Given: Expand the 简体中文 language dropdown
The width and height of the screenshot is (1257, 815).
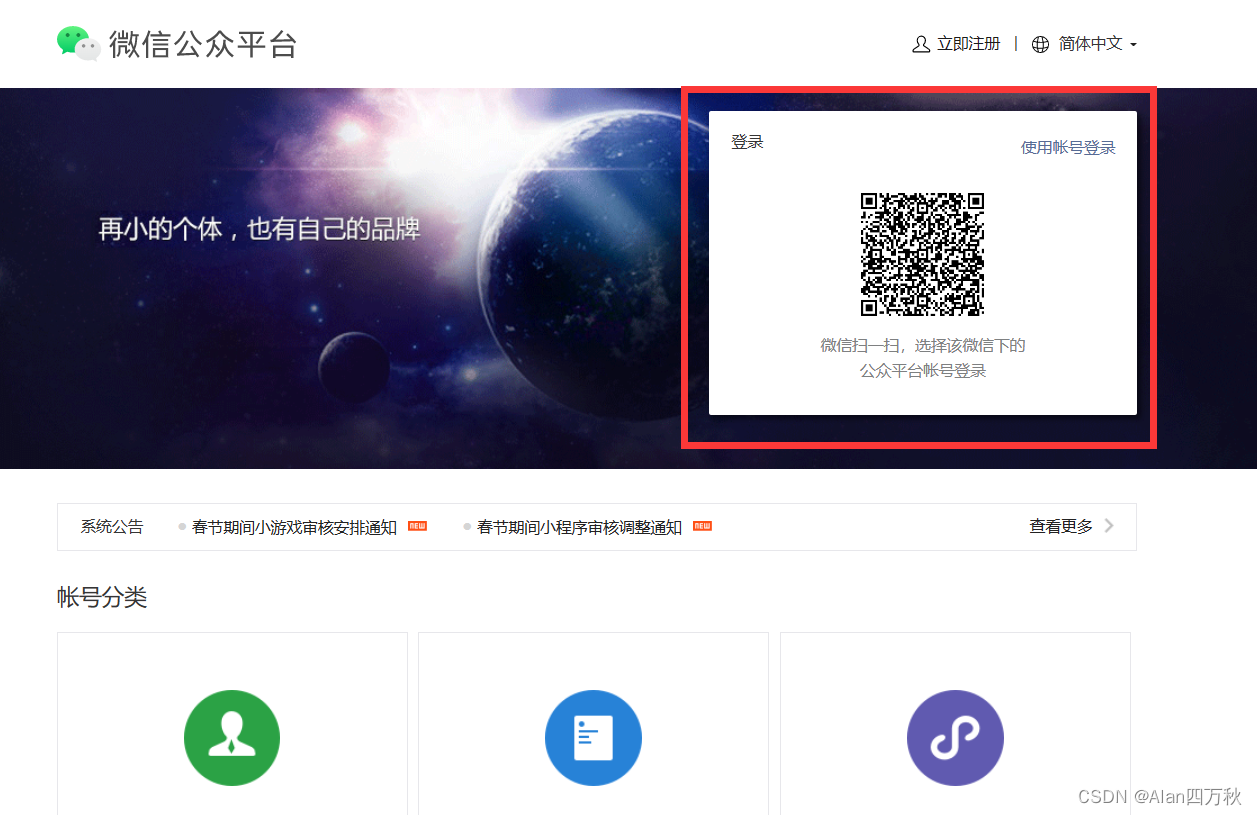Looking at the screenshot, I should click(1097, 44).
